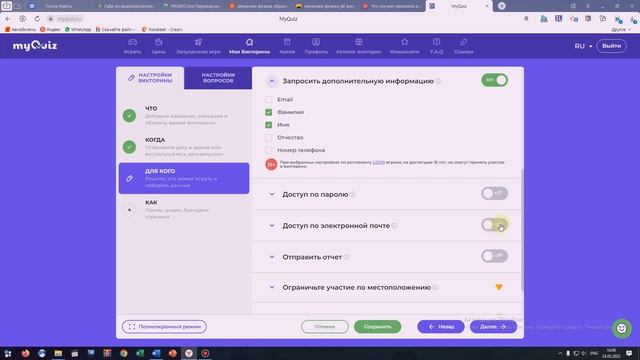Open the chat support smiley widget
640x360 pixels.
(621, 328)
